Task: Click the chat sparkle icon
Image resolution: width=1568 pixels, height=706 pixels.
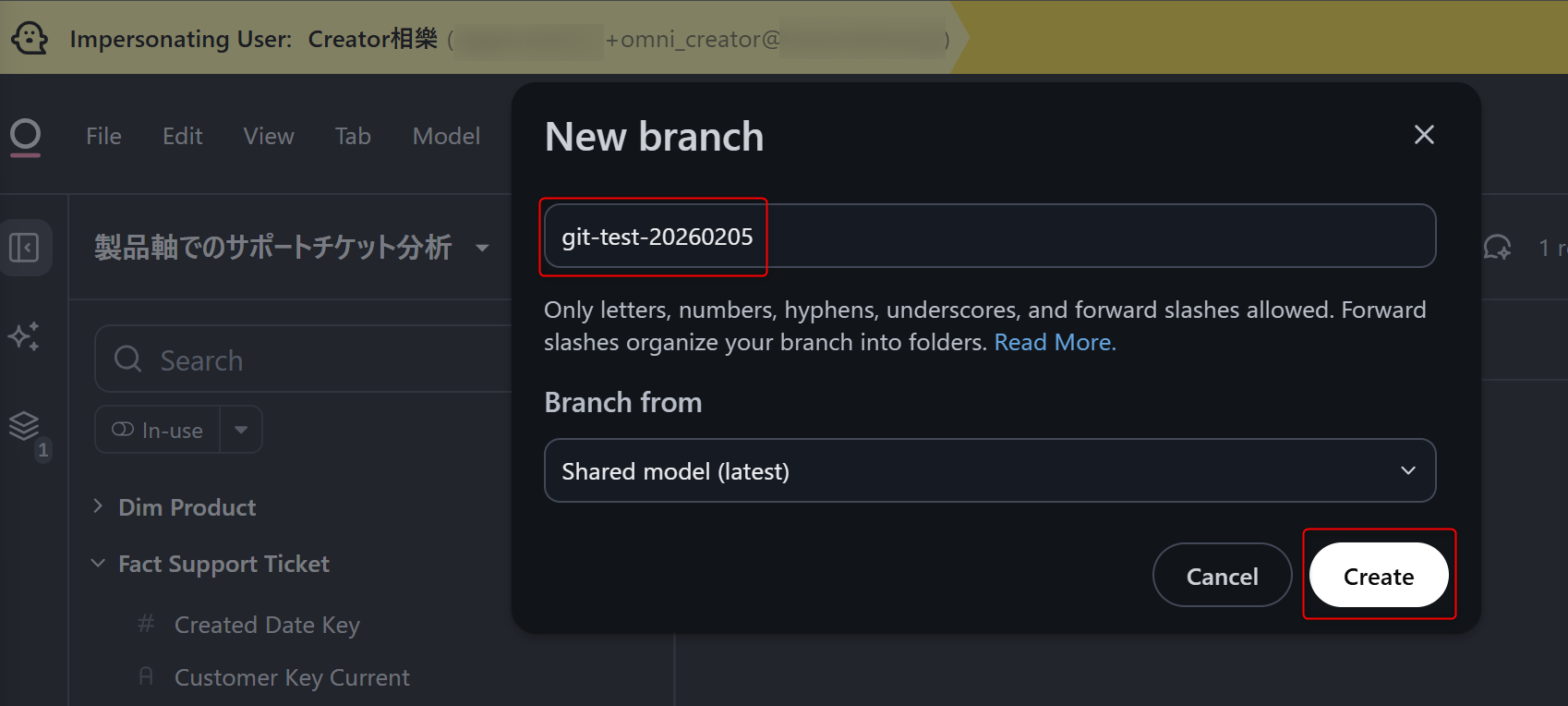Action: coord(1497,248)
